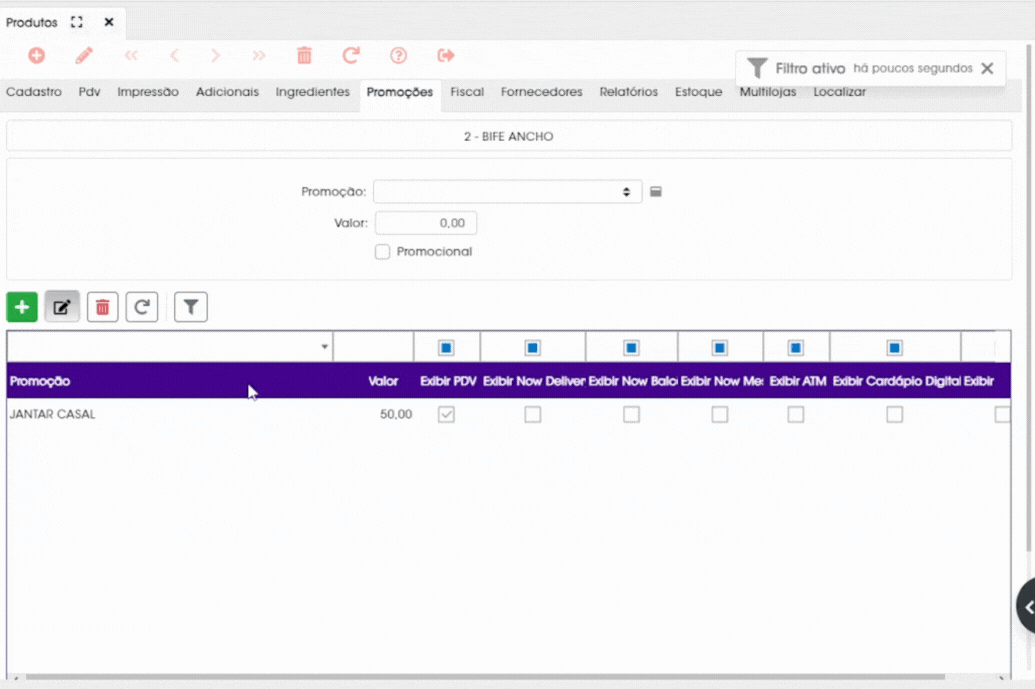The width and height of the screenshot is (1035, 689).
Task: Switch to the Fornecedores tab
Action: tap(541, 92)
